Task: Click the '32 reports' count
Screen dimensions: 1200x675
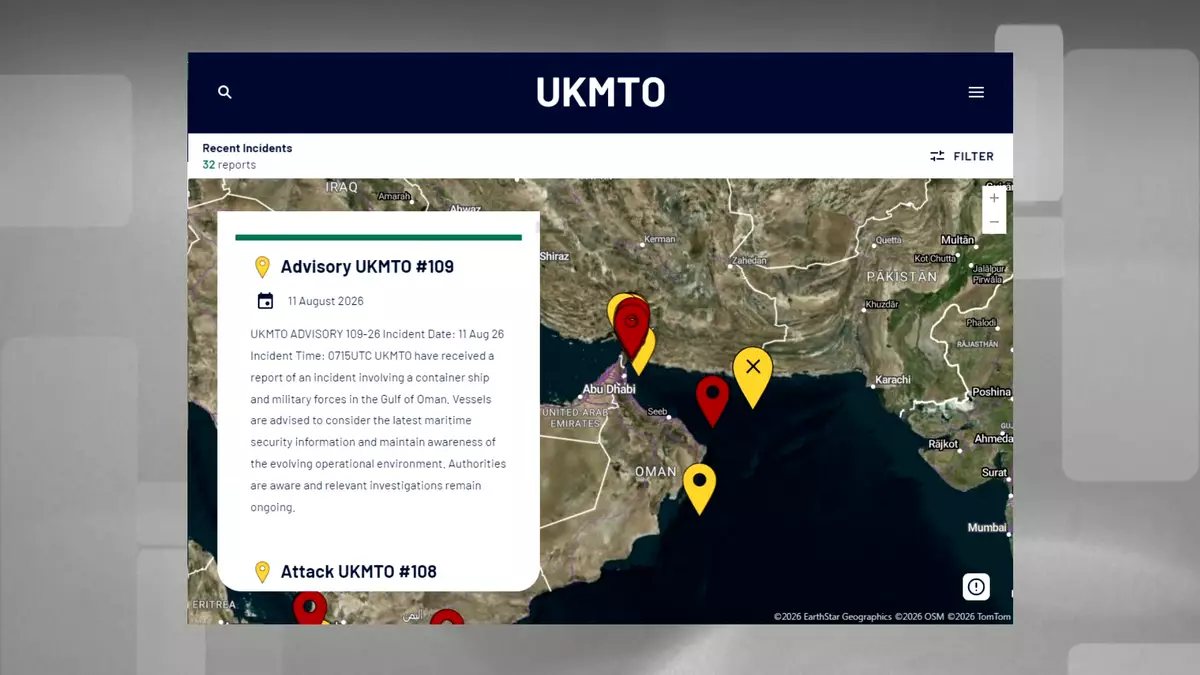Action: [229, 165]
